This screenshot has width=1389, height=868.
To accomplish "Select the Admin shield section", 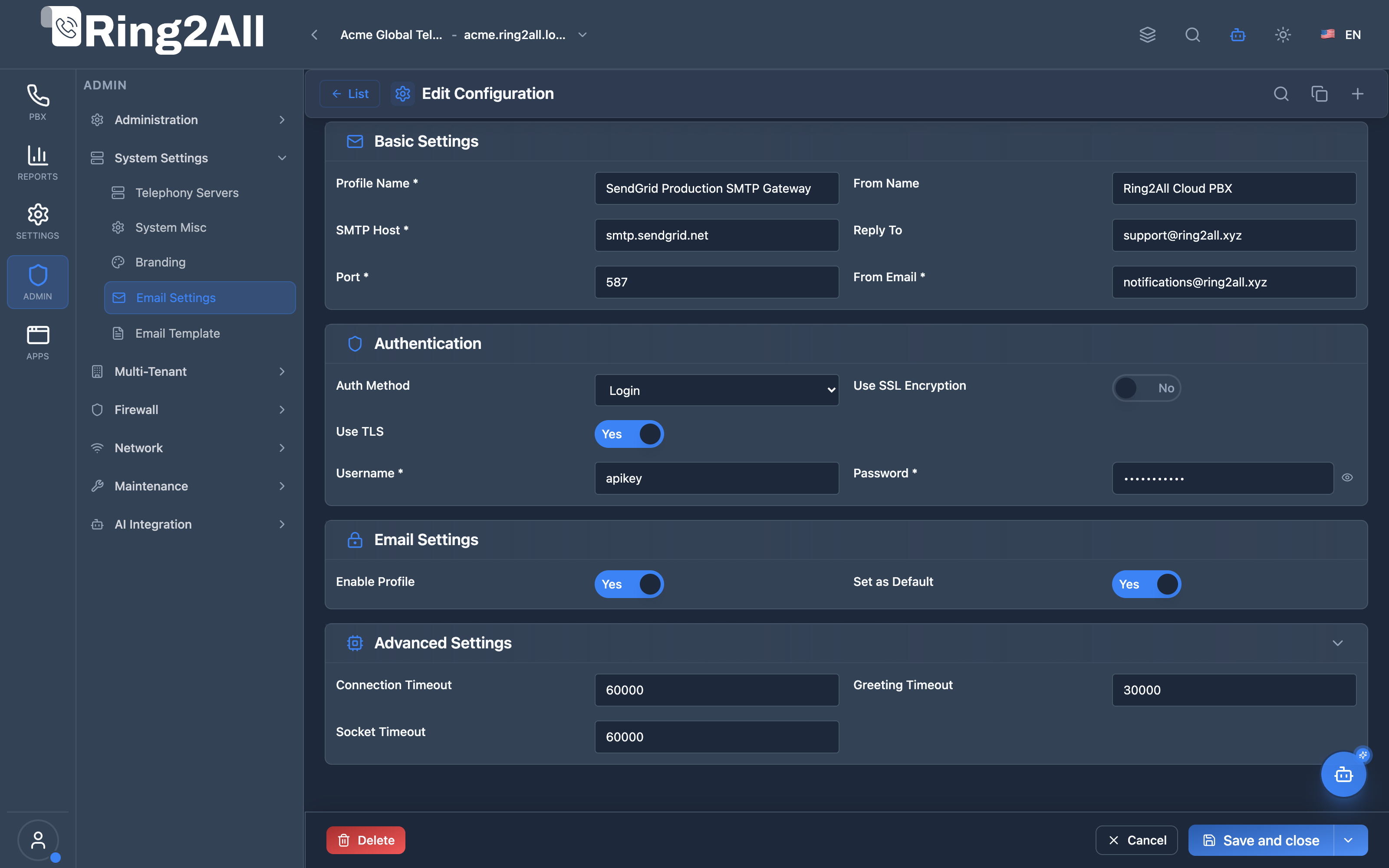I will tap(37, 282).
